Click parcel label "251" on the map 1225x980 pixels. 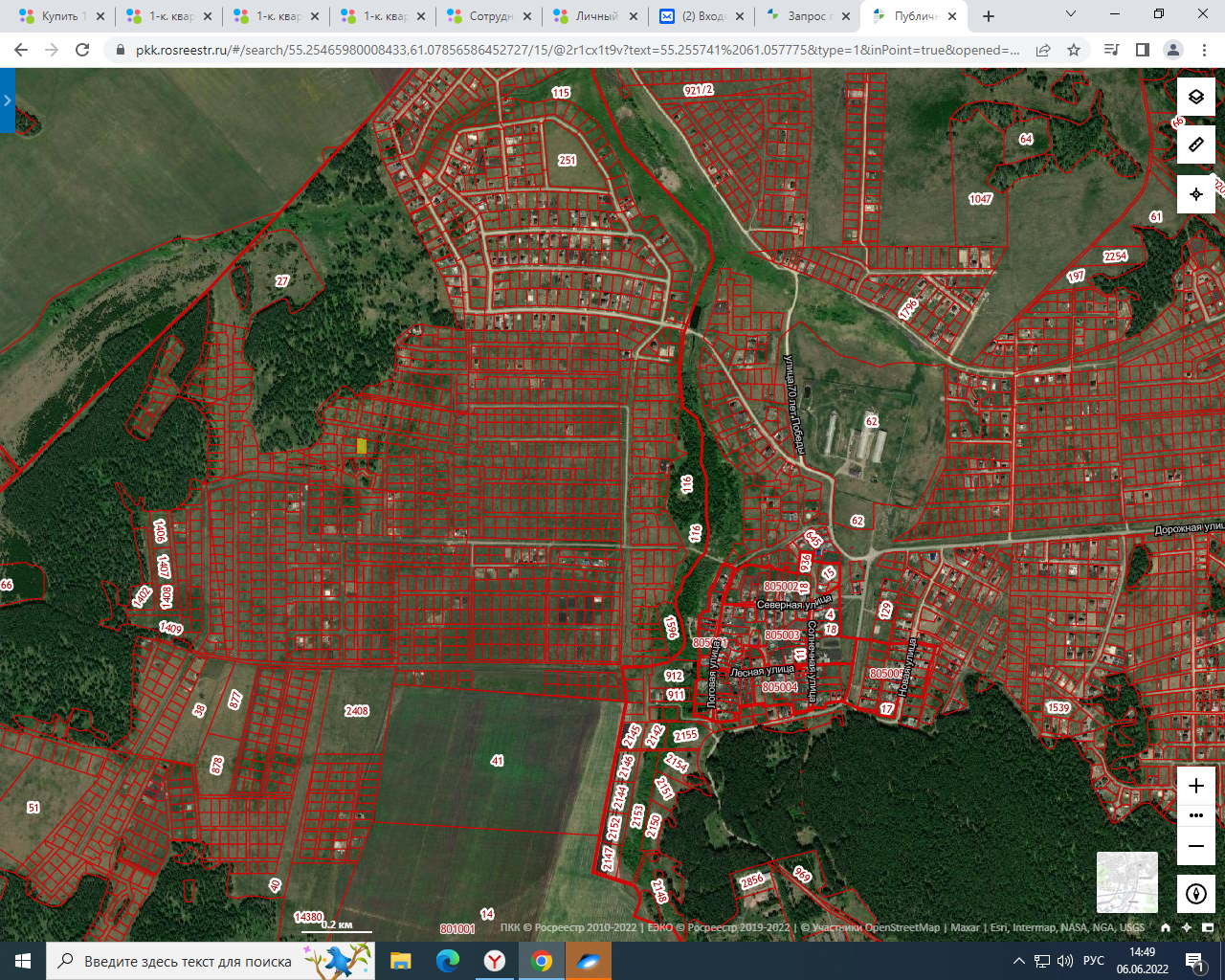pyautogui.click(x=568, y=160)
